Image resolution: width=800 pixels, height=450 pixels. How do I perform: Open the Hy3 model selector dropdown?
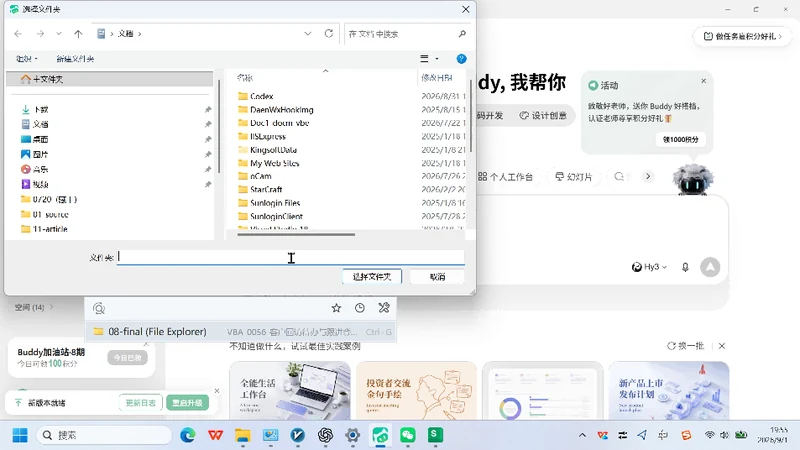click(x=649, y=267)
